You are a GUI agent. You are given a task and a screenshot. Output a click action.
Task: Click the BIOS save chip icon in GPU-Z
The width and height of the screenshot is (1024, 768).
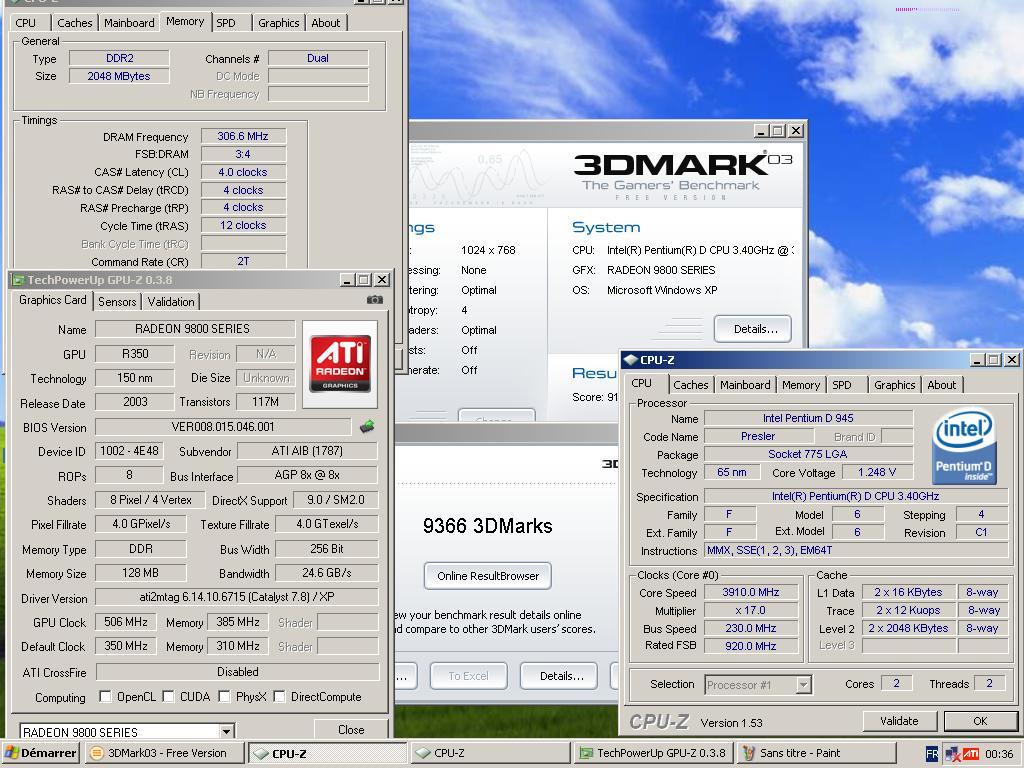367,427
